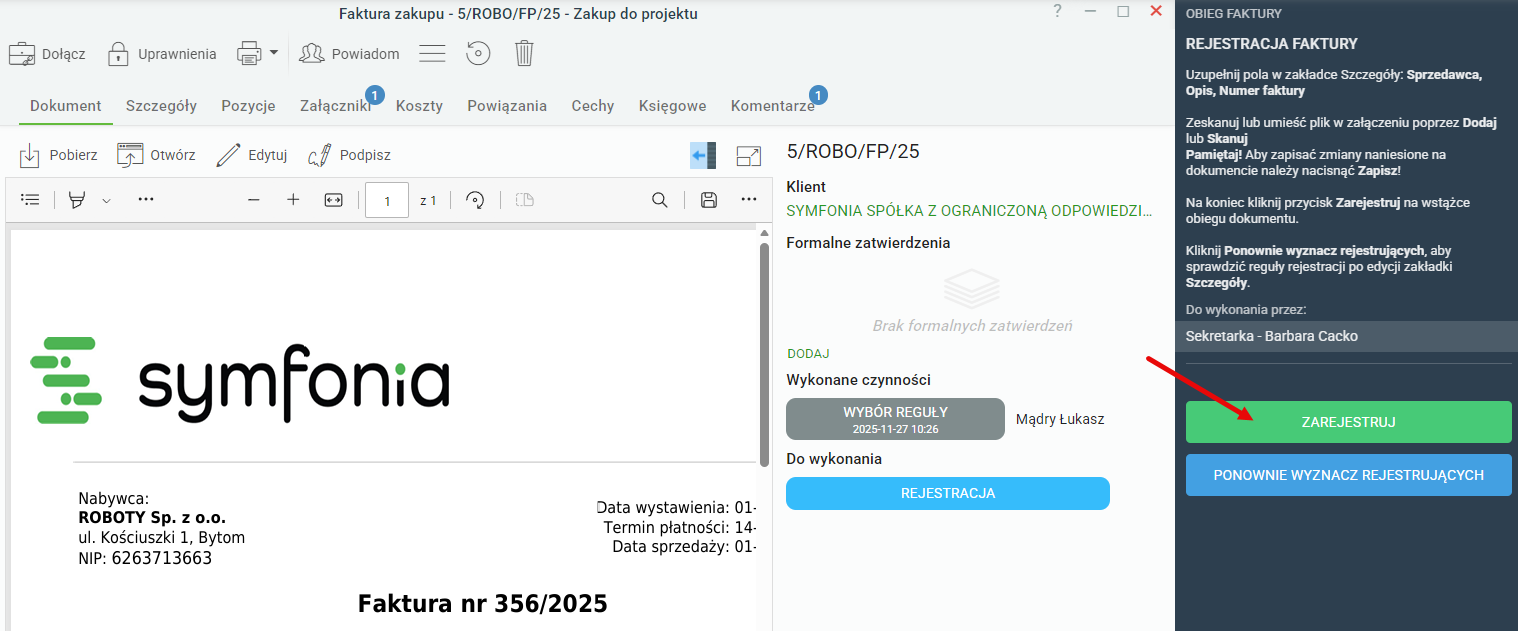
Task: Click the Symfonia logo in invoice
Action: pyautogui.click(x=239, y=381)
